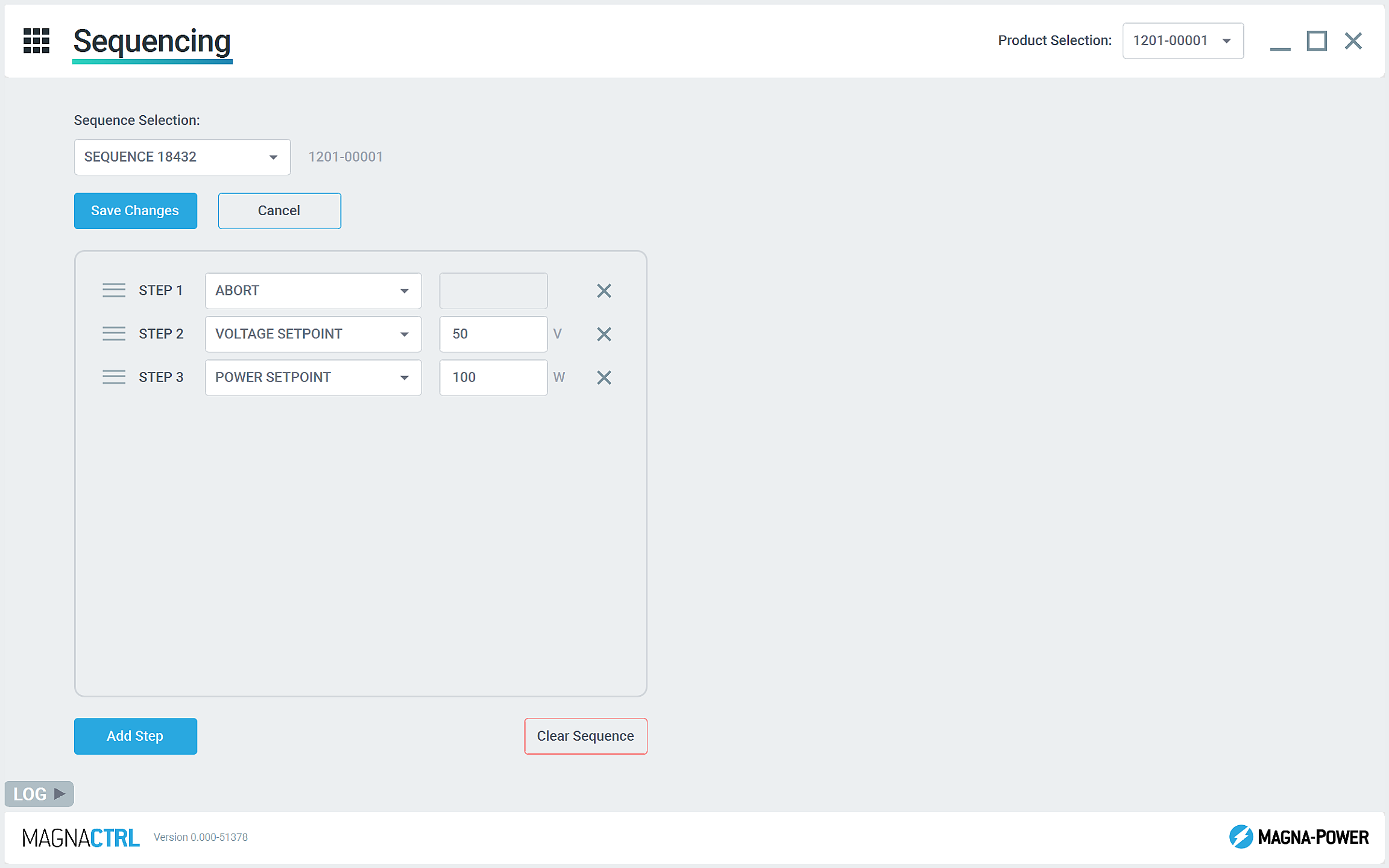Viewport: 1389px width, 868px height.
Task: Open the app grid menu icon
Action: pos(36,41)
